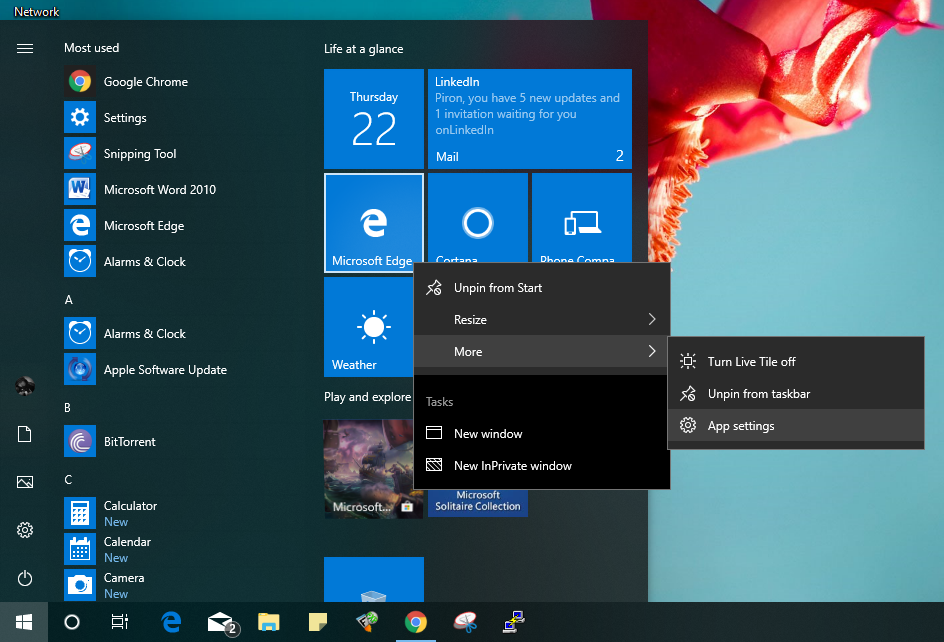
Task: Open the LinkedIn Mail live tile
Action: tap(530, 119)
